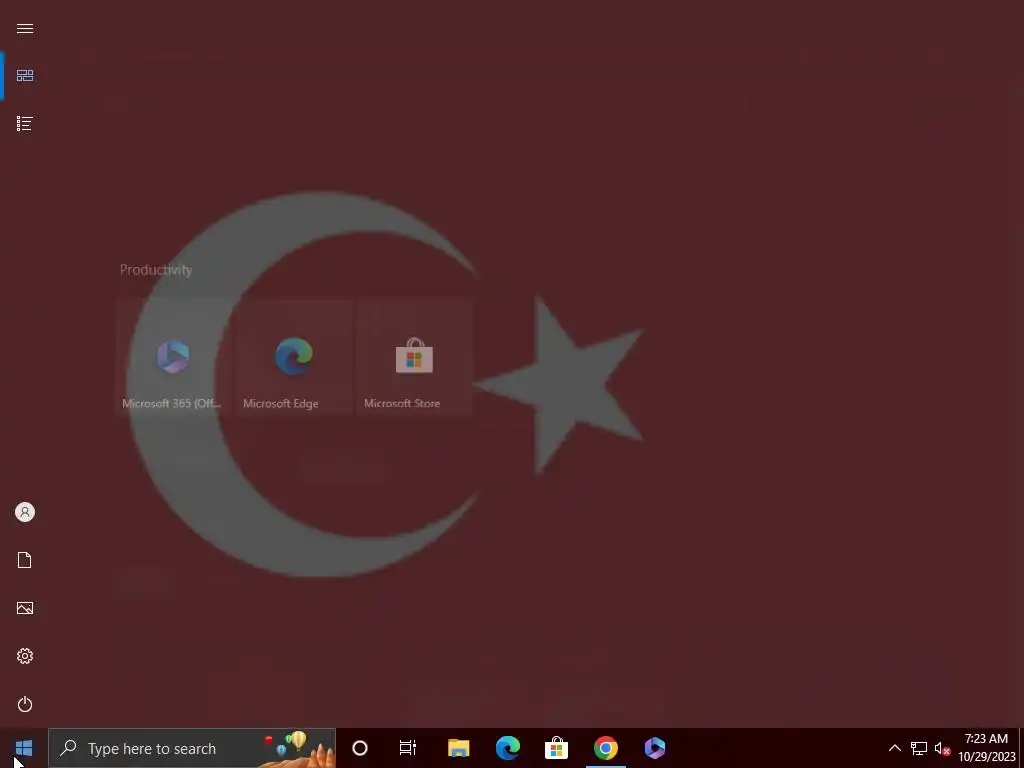Screen dimensions: 1024x768
Task: Open the user account icon
Action: (25, 512)
